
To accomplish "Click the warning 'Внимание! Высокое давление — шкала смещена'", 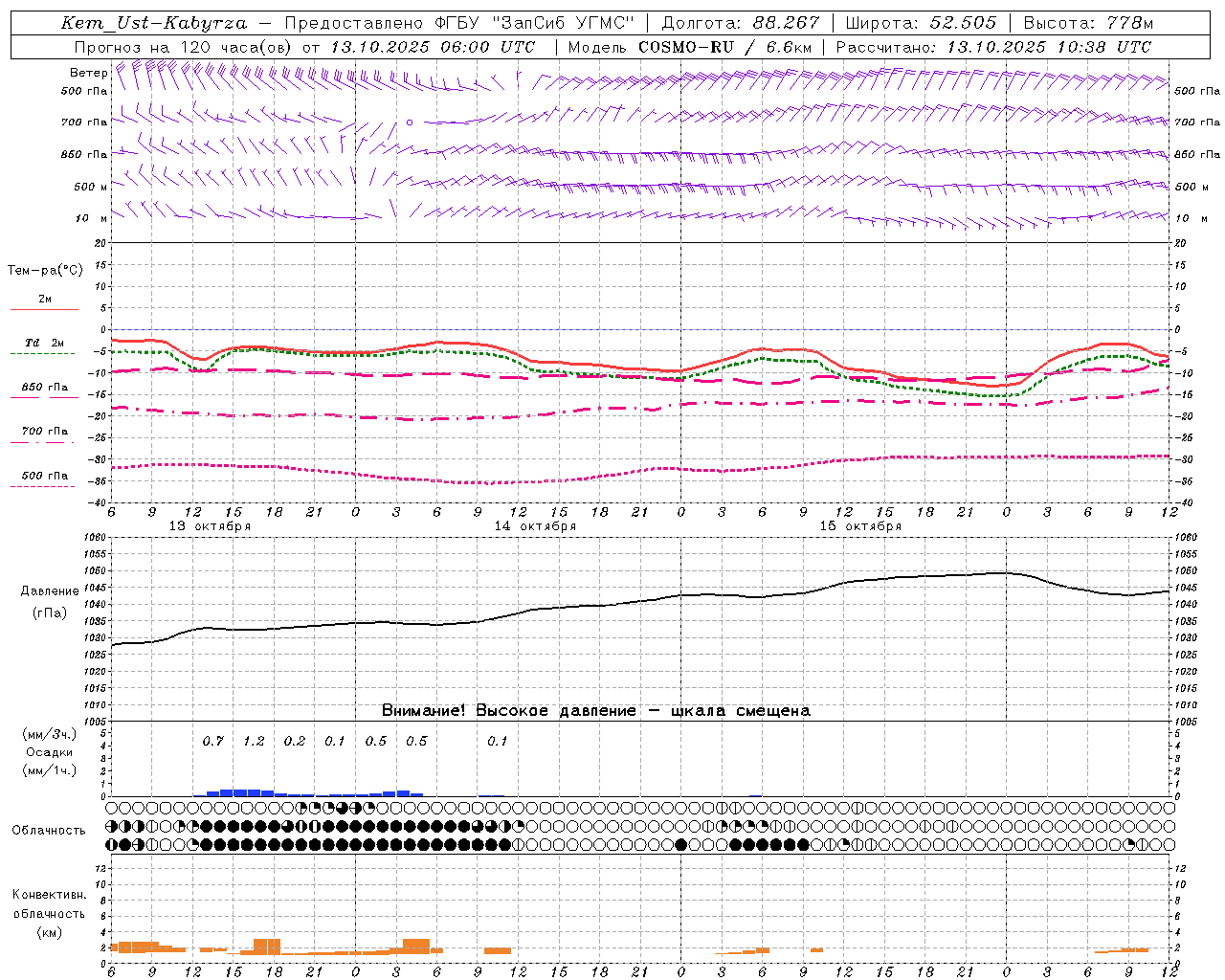I will coord(595,711).
